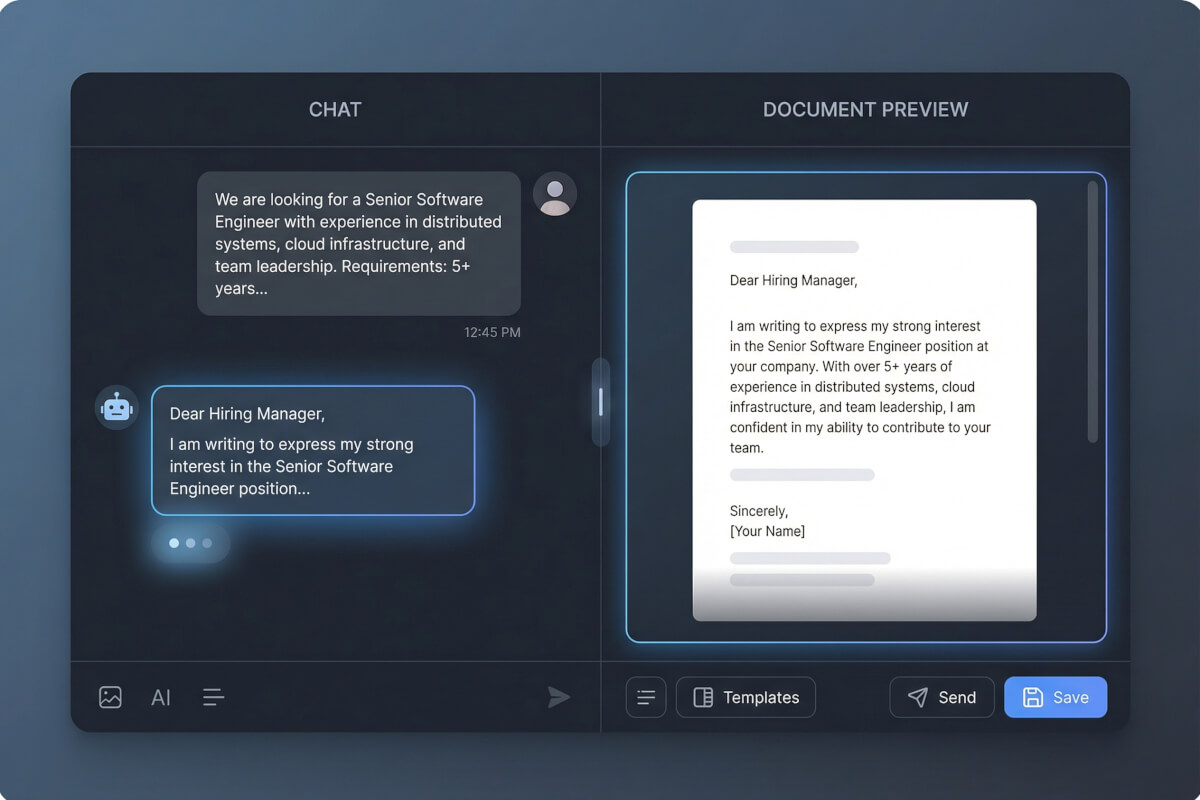Click the [Your Name] placeholder in the letter
The image size is (1200, 800).
tap(767, 531)
